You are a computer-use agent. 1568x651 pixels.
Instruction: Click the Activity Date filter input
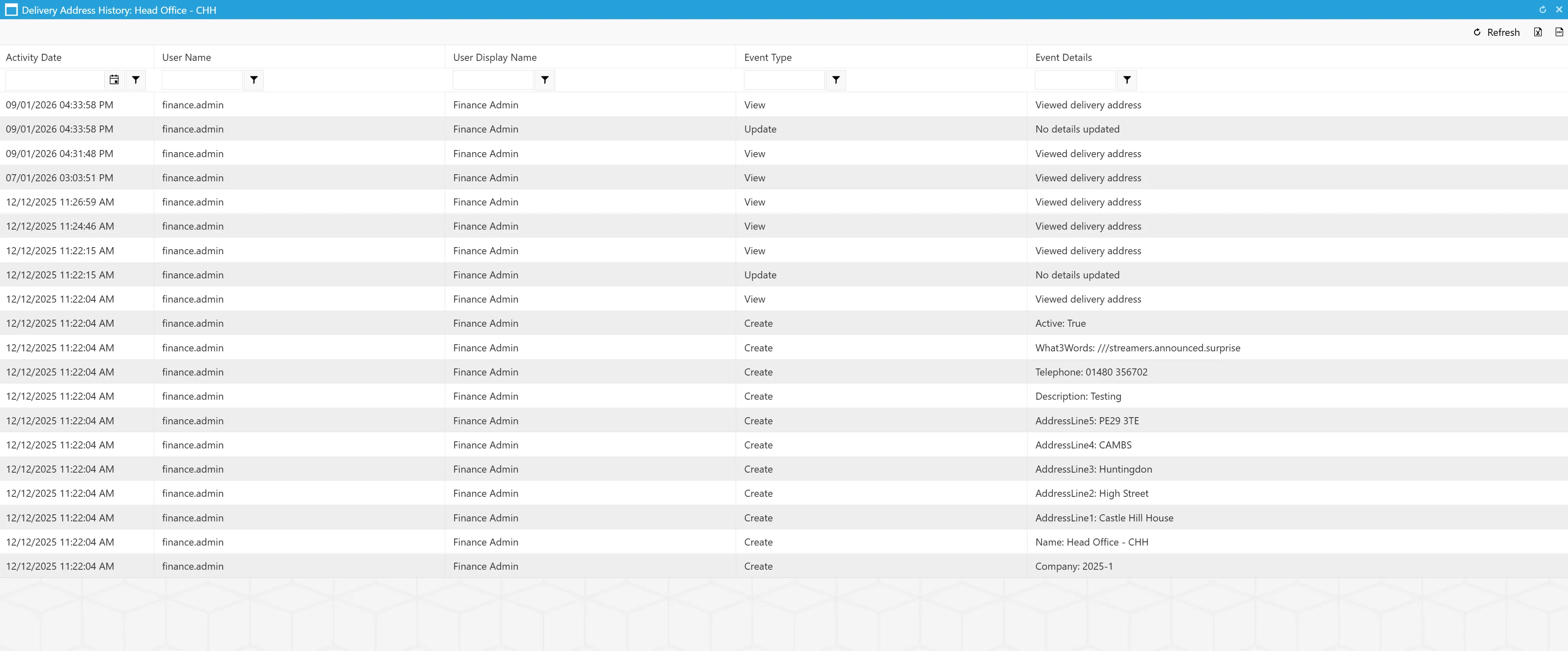tap(55, 80)
